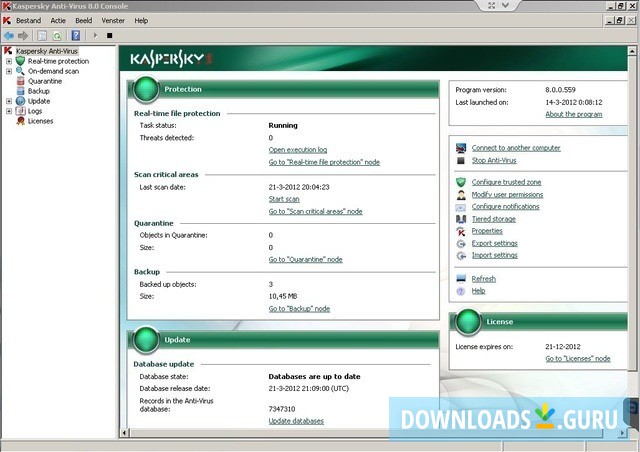Expand the Real-time protection tree node
This screenshot has height=452, width=640.
coord(9,61)
